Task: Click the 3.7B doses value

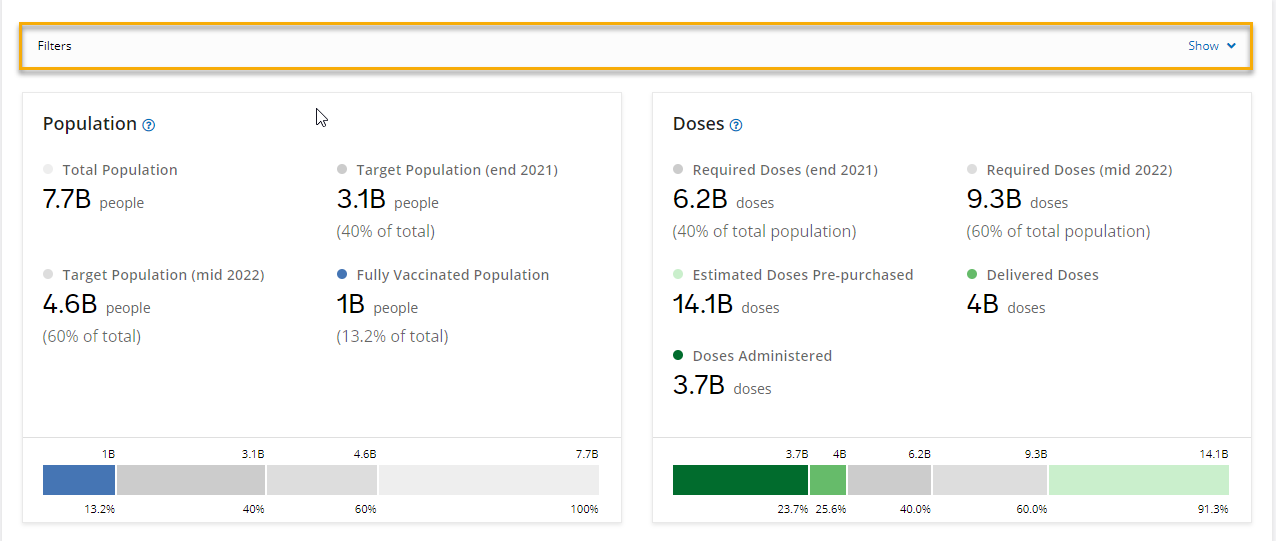Action: click(x=722, y=386)
